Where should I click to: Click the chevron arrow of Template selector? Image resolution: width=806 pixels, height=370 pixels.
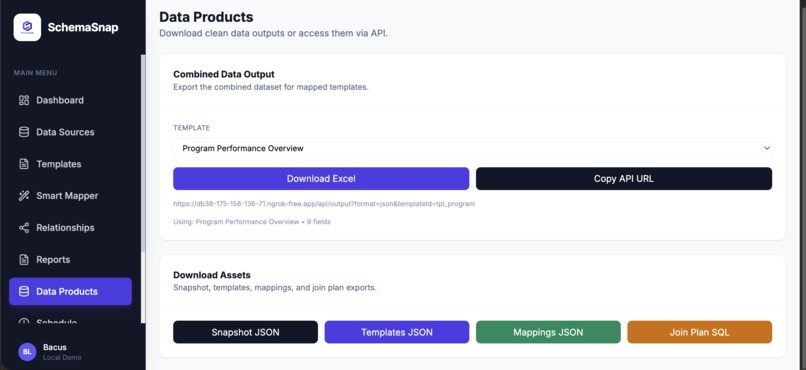point(766,148)
